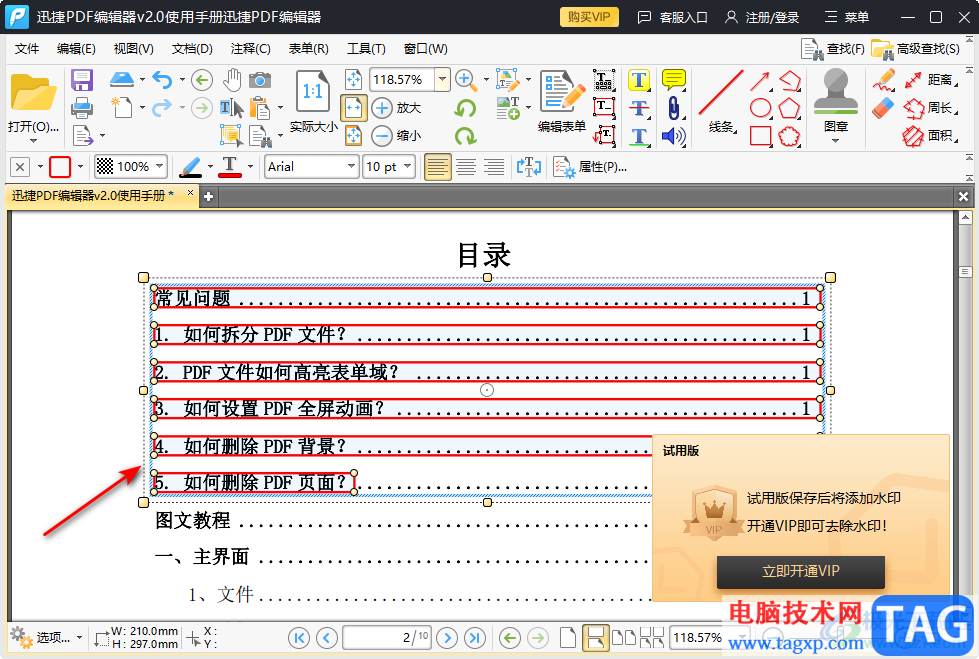This screenshot has width=979, height=659.
Task: Select the Rectangle shape tool
Action: pyautogui.click(x=760, y=136)
